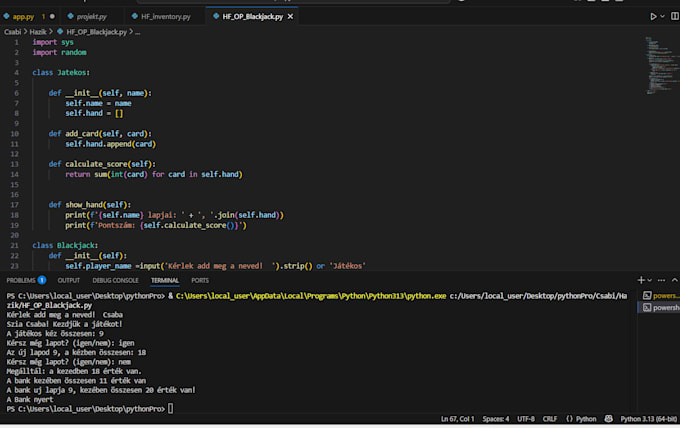Click the self.player_name input line

(x=216, y=266)
